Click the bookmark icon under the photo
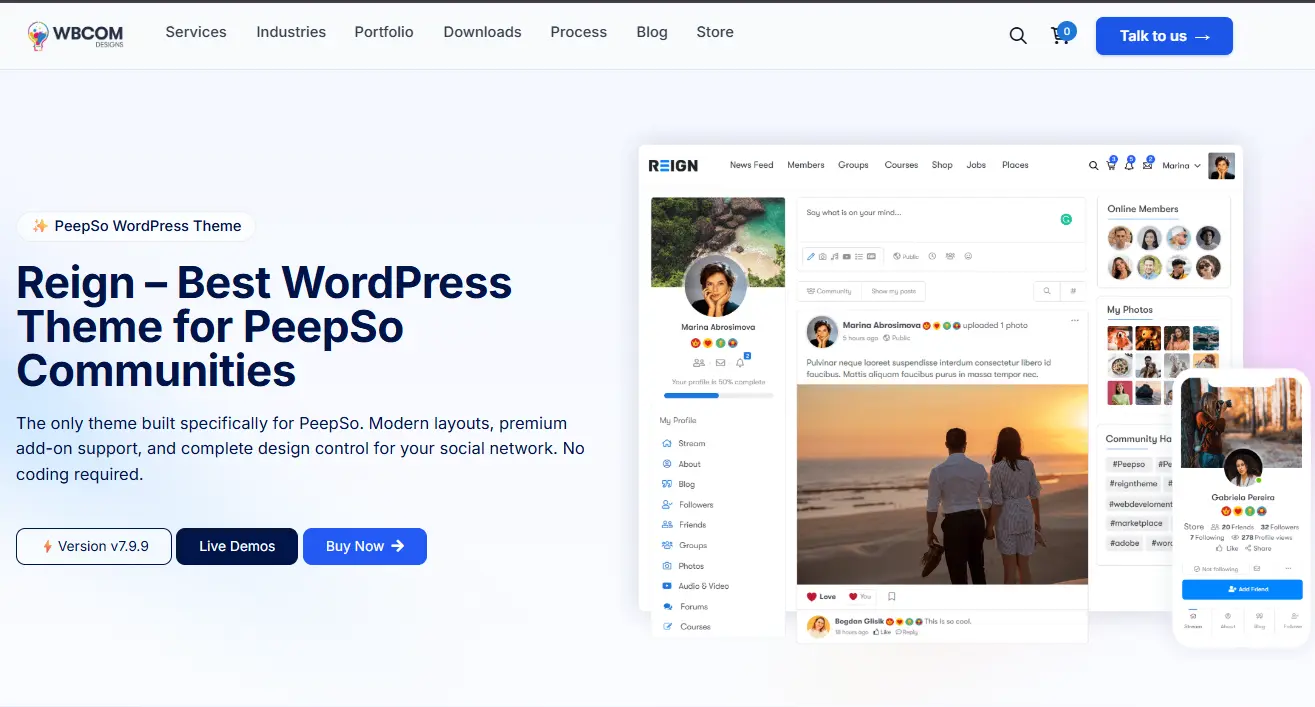 [892, 596]
